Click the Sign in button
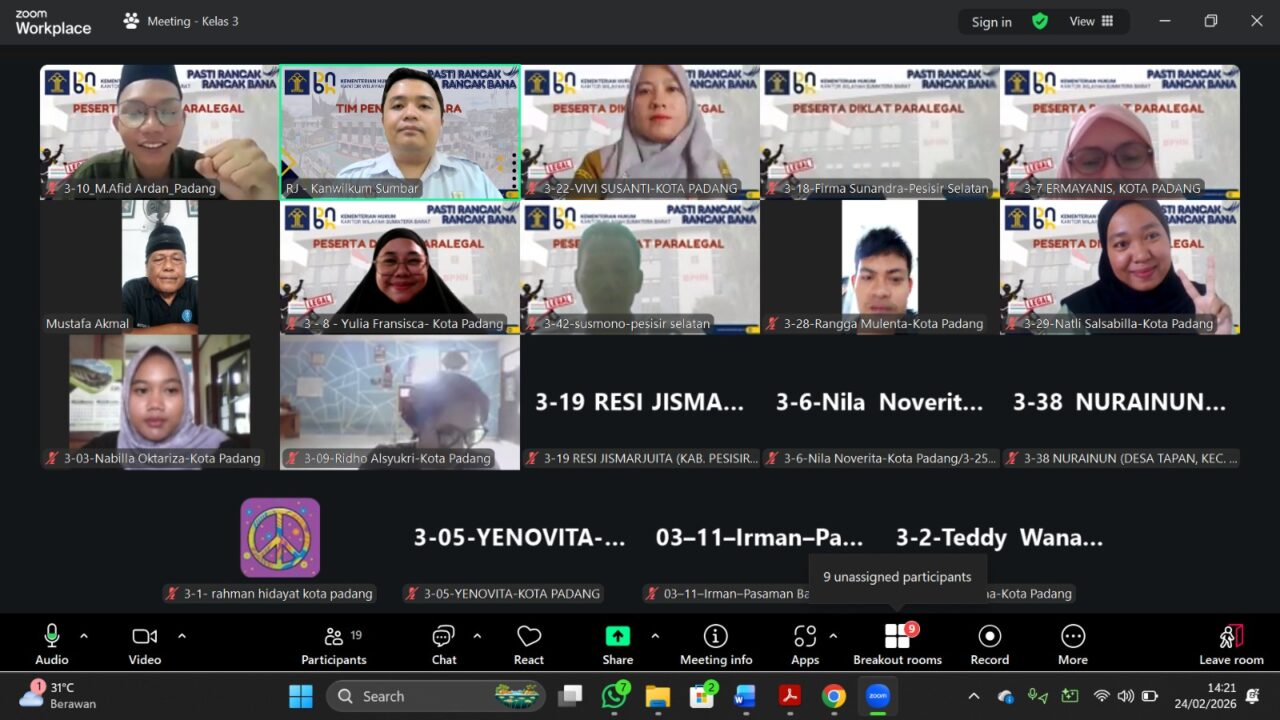 point(991,22)
